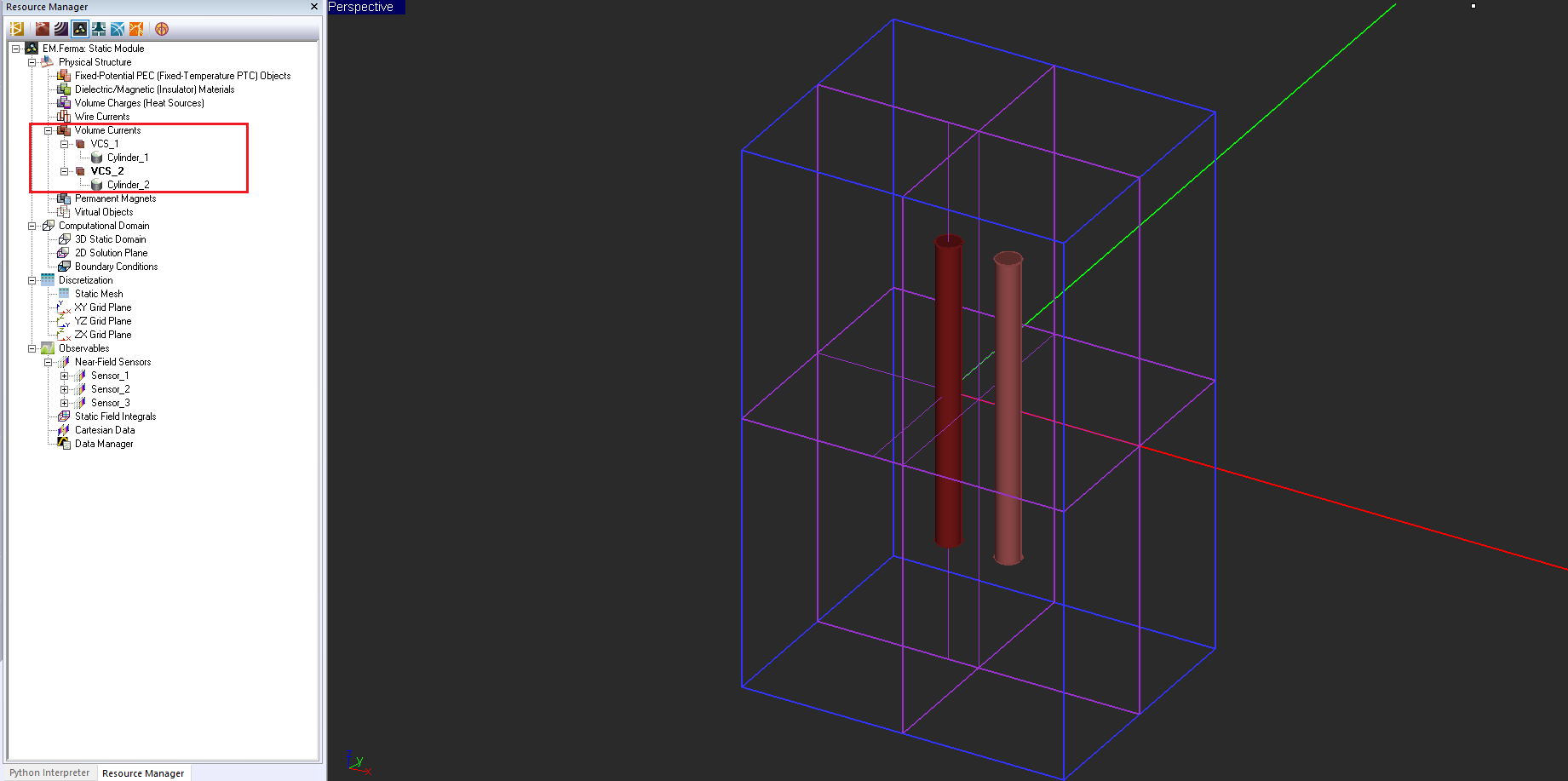Select Cylinder_1 in the tree
Viewport: 1568px width, 781px height.
coord(128,158)
